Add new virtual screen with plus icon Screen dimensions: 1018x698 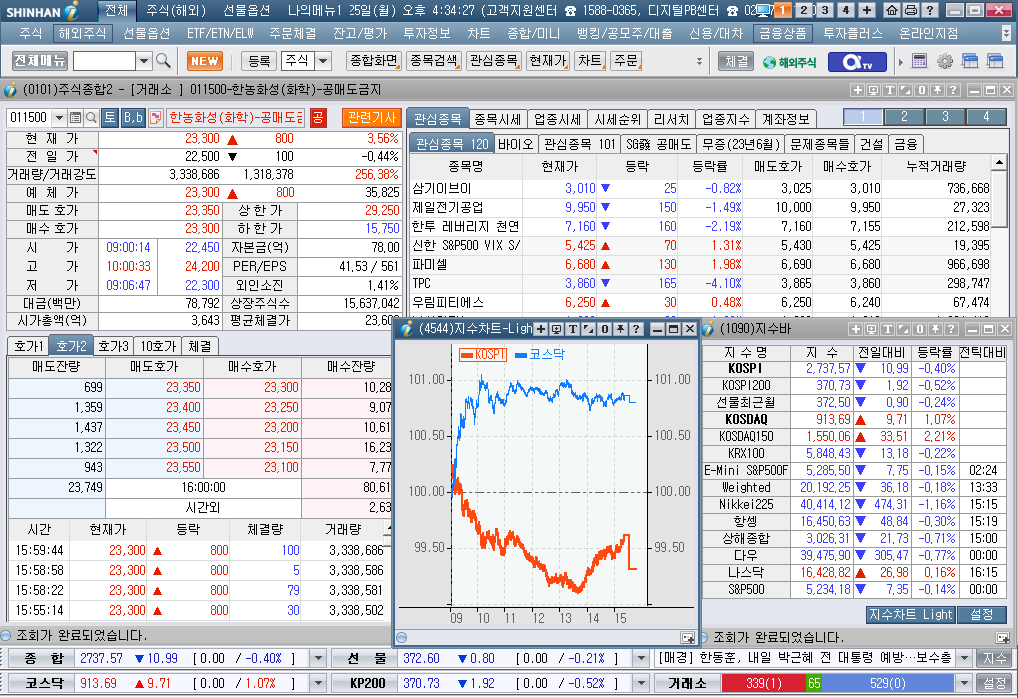click(x=867, y=10)
